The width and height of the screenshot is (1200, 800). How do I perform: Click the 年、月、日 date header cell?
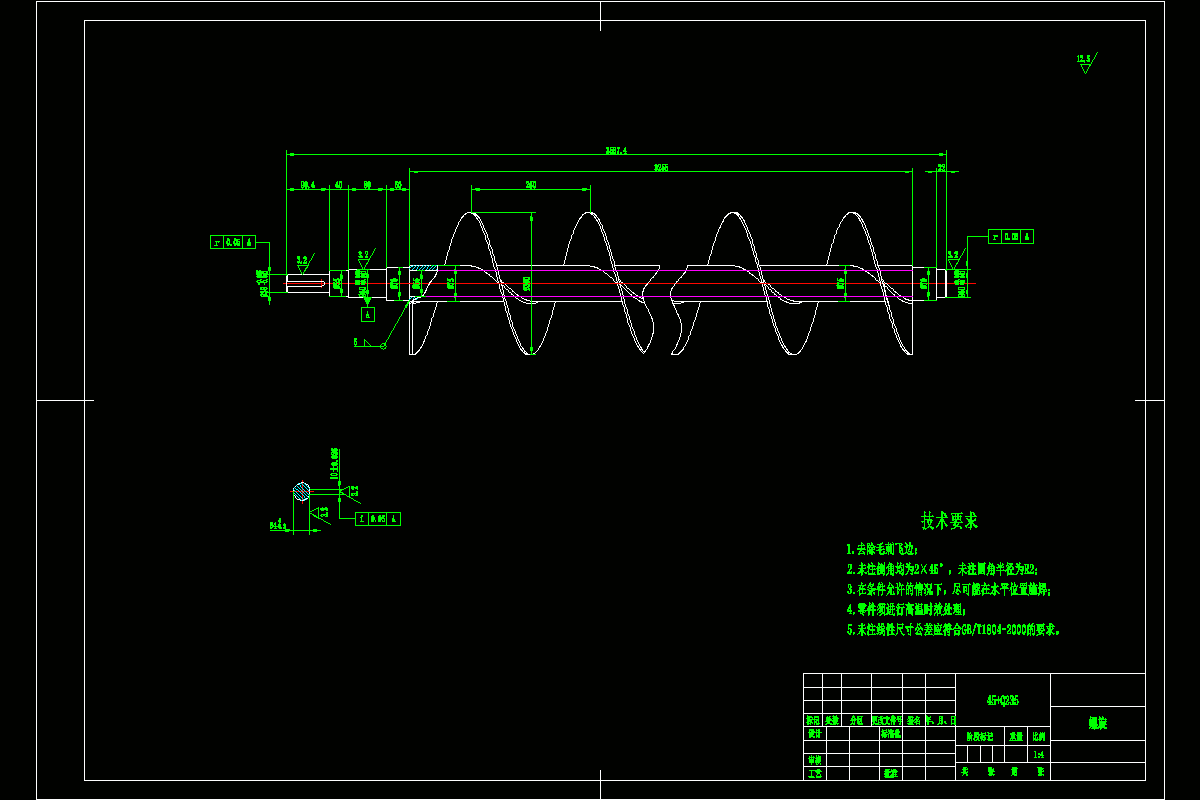[940, 720]
